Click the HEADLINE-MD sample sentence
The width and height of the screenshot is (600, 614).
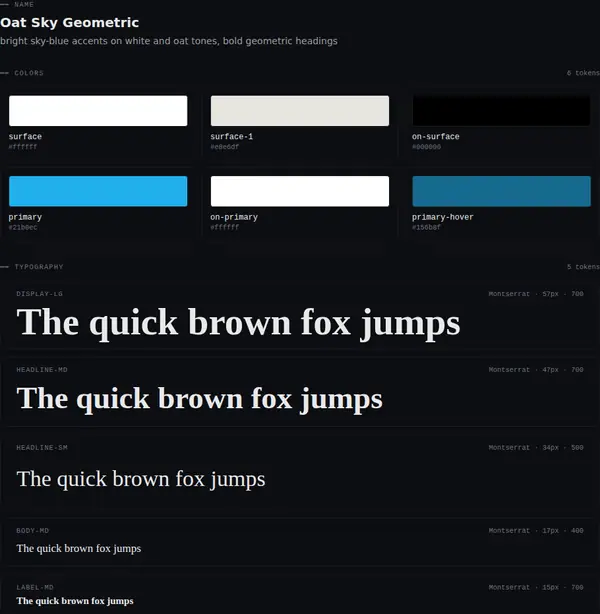coord(200,399)
